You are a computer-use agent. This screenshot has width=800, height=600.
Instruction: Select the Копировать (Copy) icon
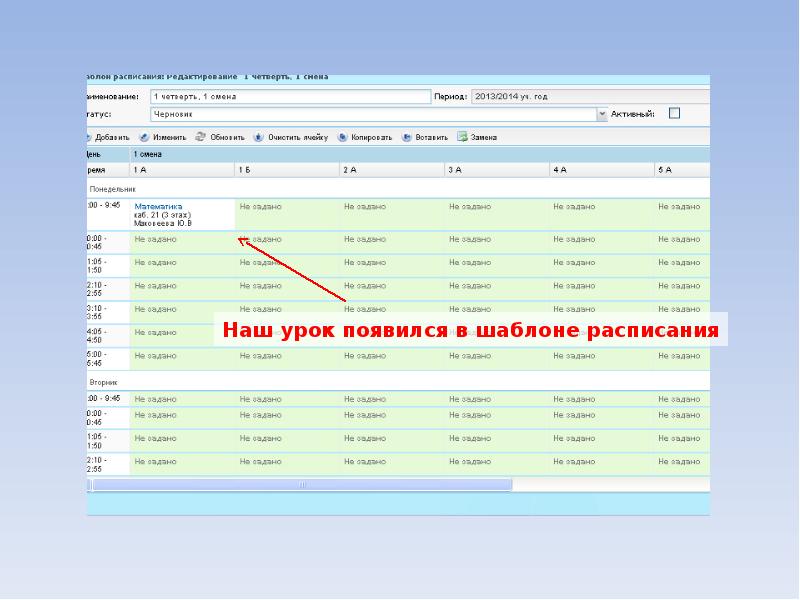[343, 137]
